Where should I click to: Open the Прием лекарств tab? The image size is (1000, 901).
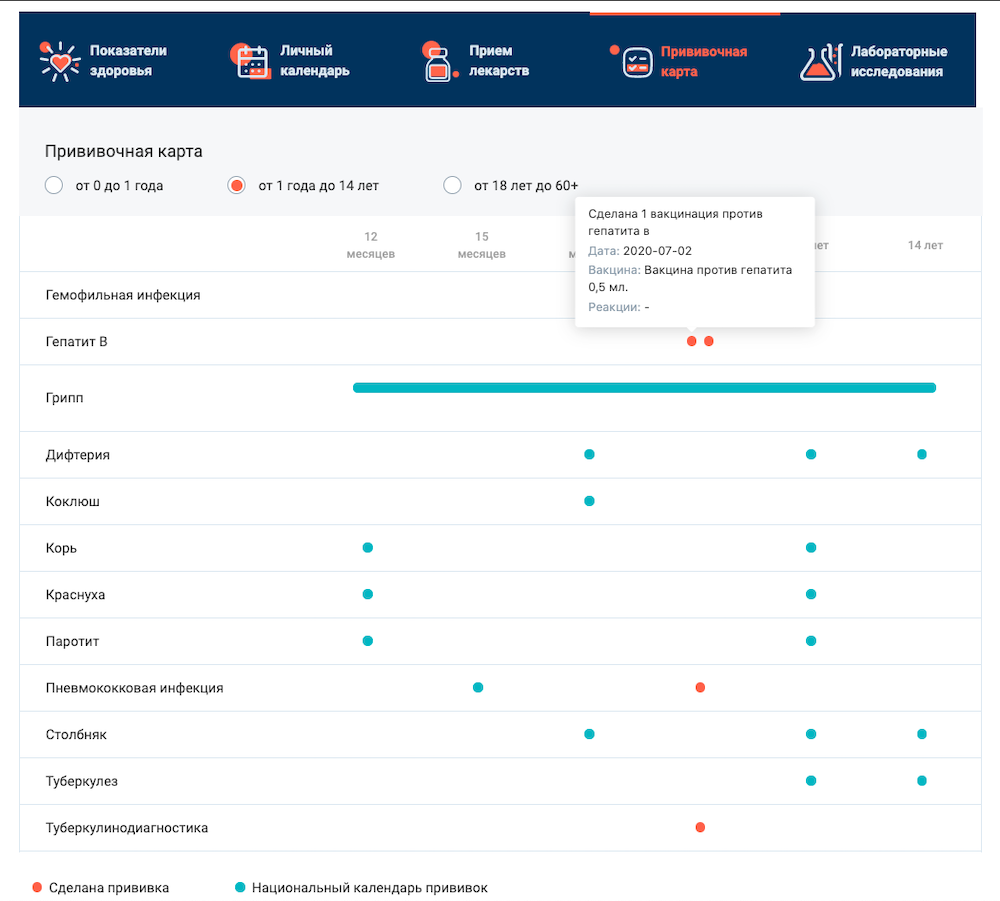pyautogui.click(x=498, y=61)
